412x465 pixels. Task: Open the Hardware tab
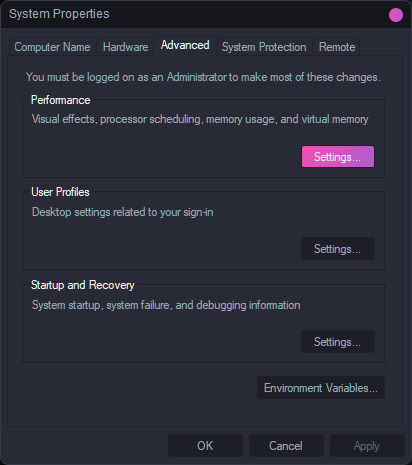pos(125,47)
